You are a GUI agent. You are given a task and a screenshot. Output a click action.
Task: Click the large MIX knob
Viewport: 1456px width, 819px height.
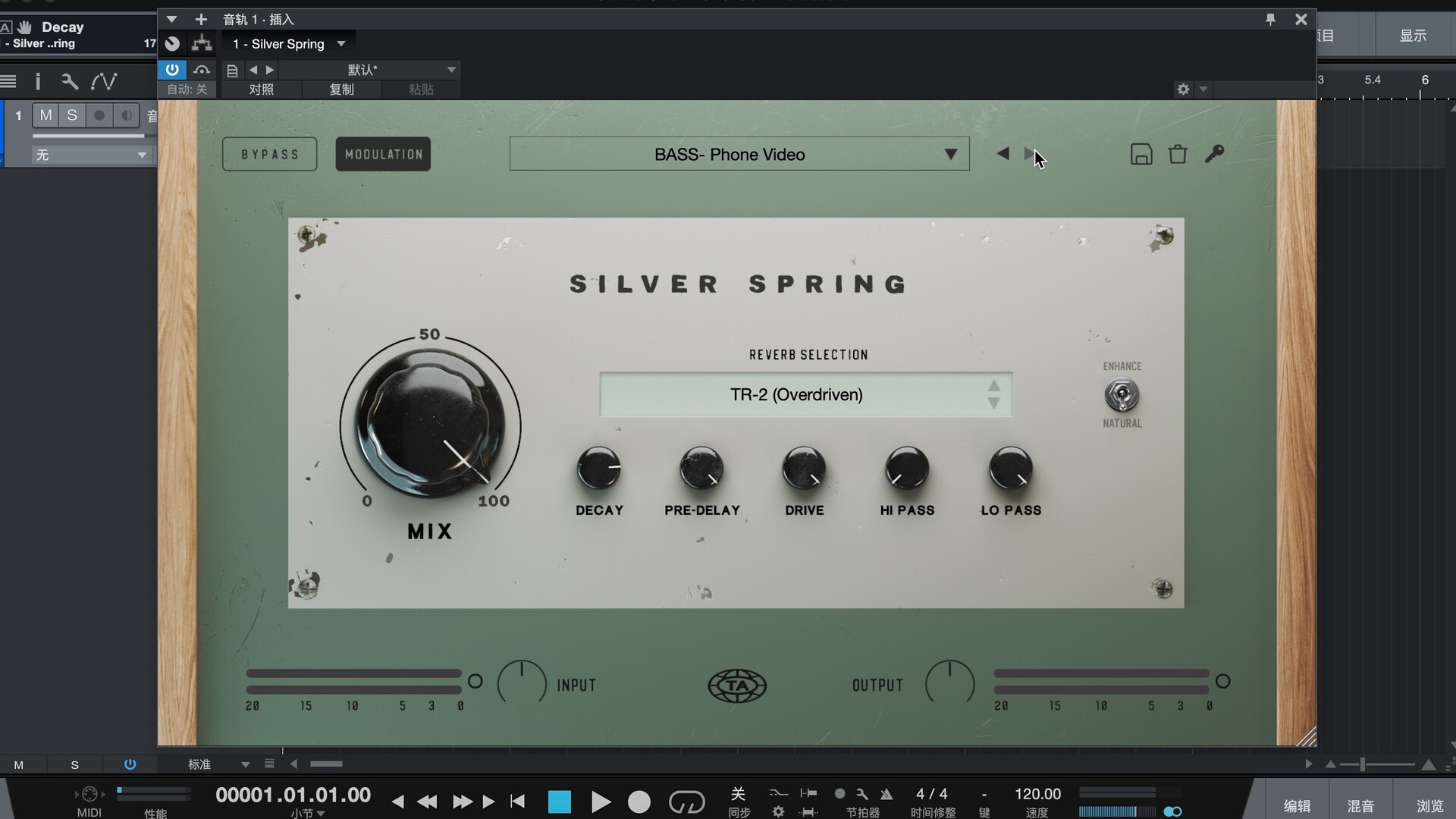(431, 423)
